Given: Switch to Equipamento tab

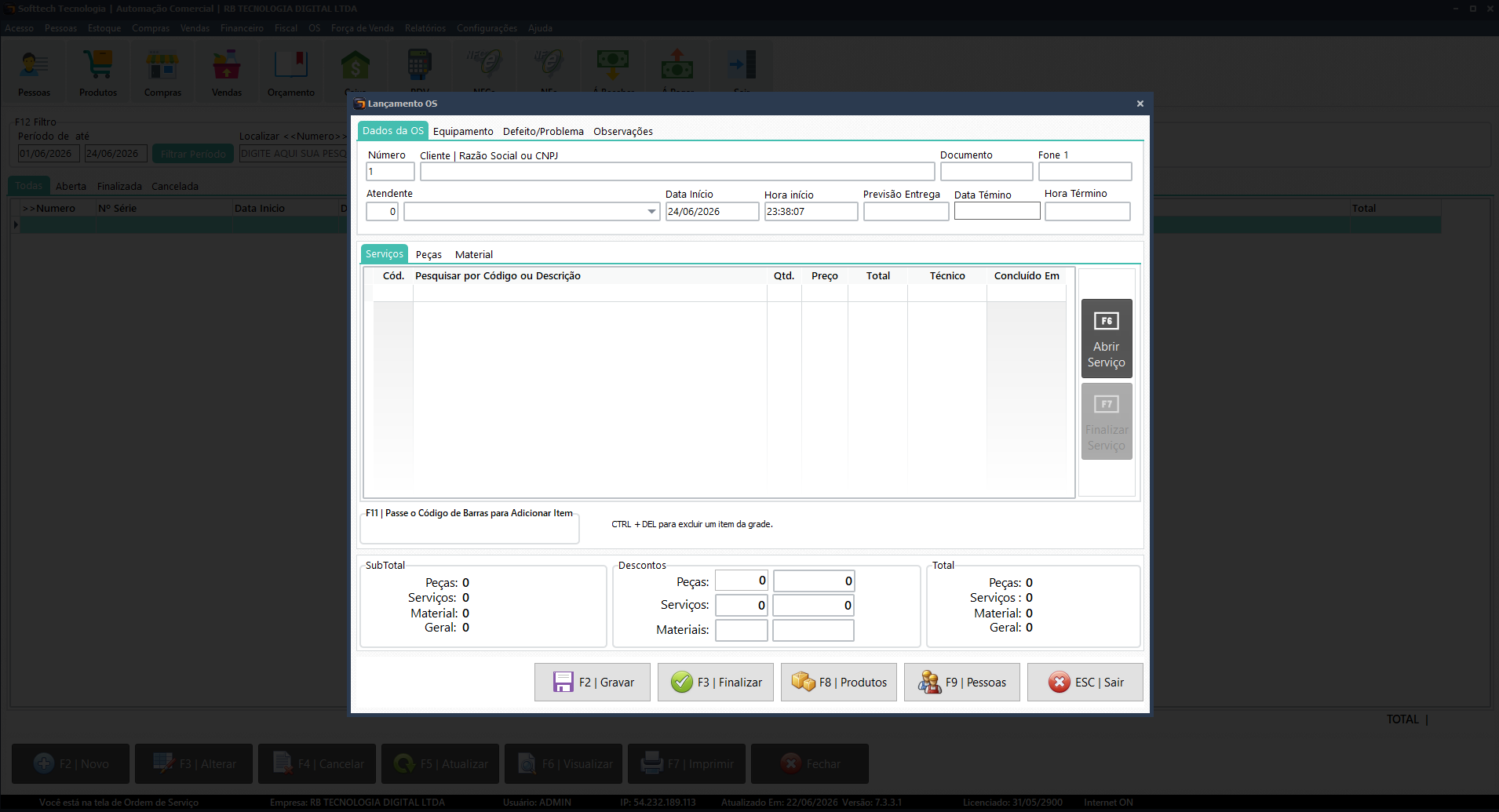Looking at the screenshot, I should 463,131.
